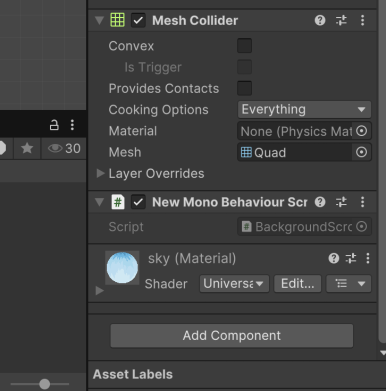Open sky Material more options menu

click(x=368, y=258)
